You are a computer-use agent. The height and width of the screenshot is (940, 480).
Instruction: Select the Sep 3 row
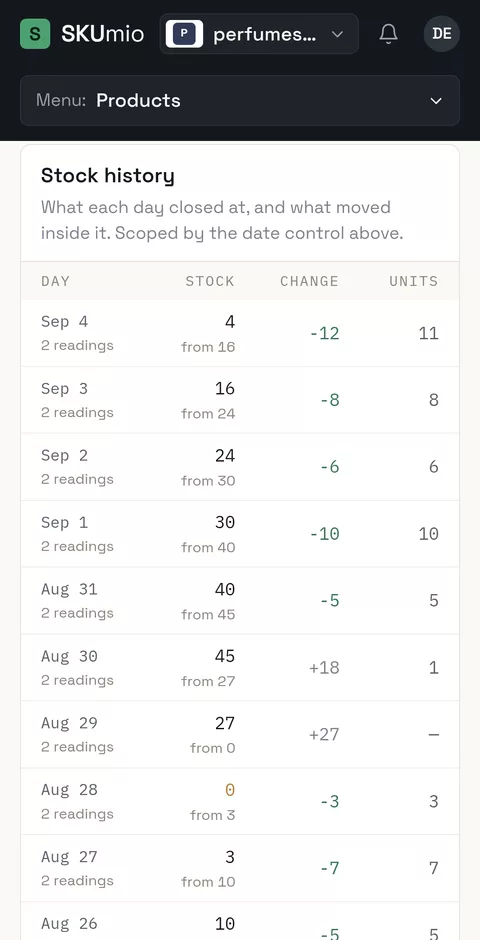240,400
